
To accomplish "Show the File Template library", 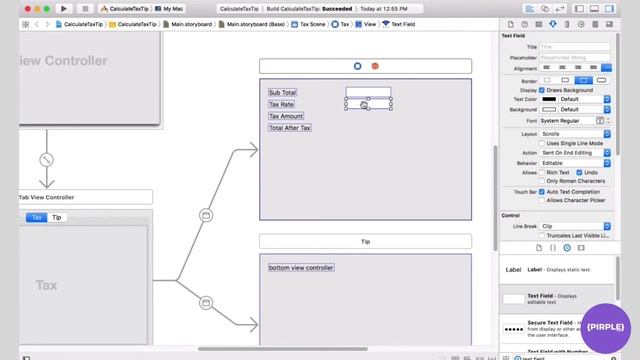I will 539,248.
